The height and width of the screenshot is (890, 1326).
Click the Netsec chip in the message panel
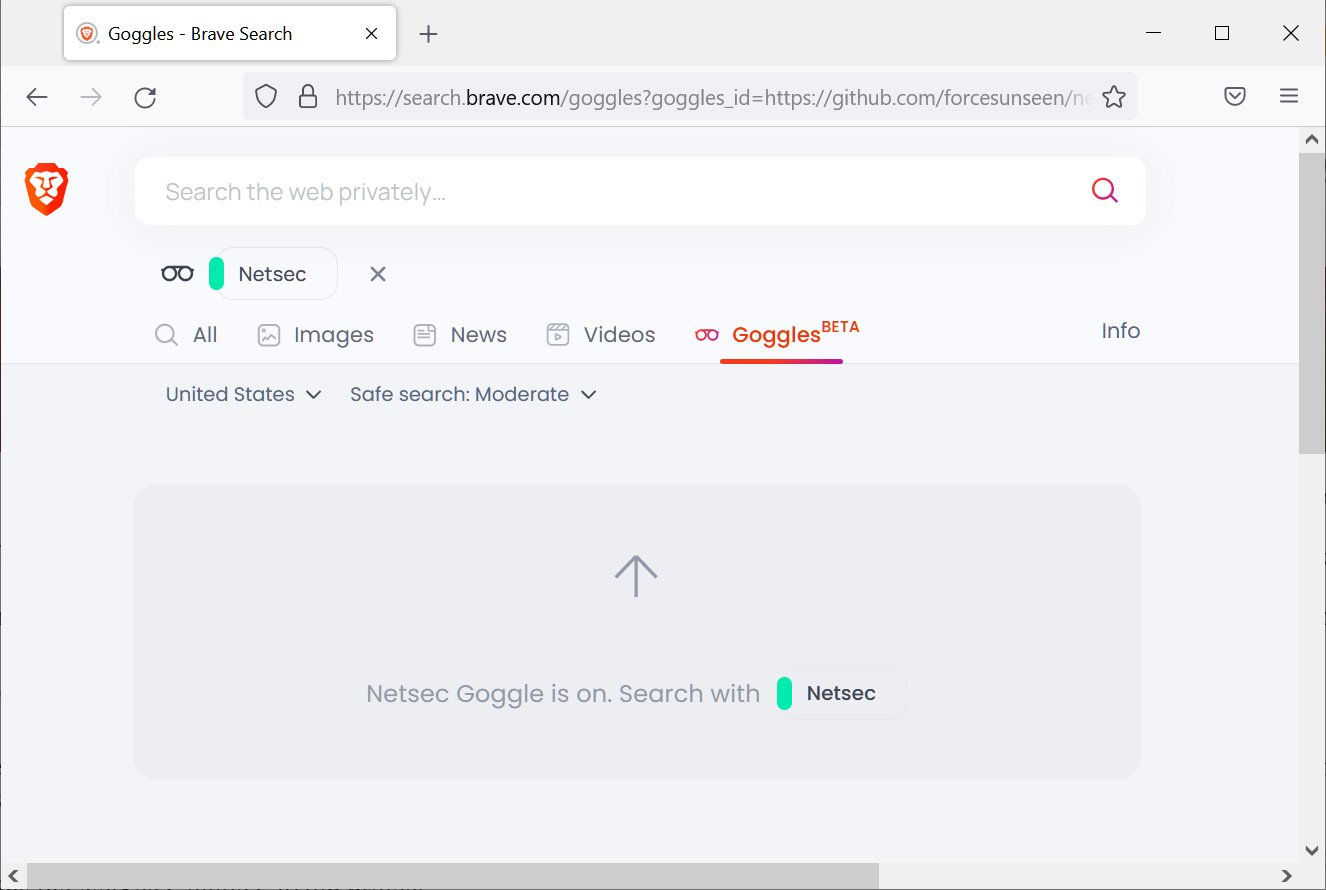click(840, 693)
